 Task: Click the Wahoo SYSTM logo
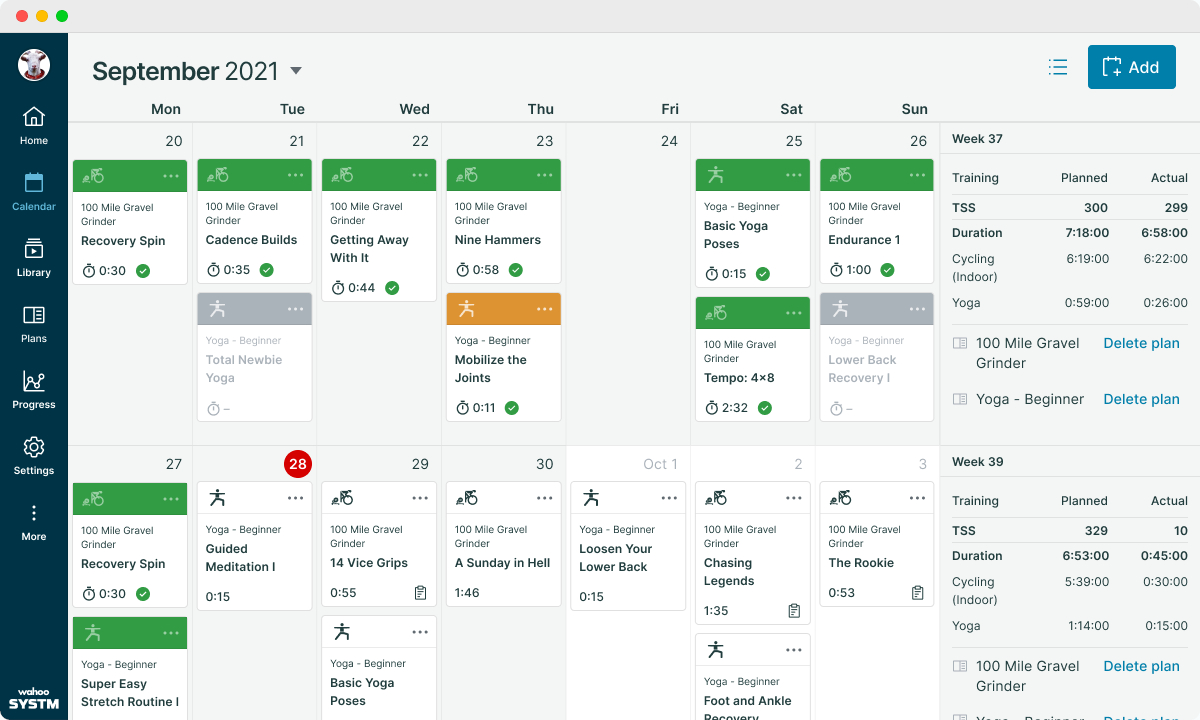tap(34, 696)
